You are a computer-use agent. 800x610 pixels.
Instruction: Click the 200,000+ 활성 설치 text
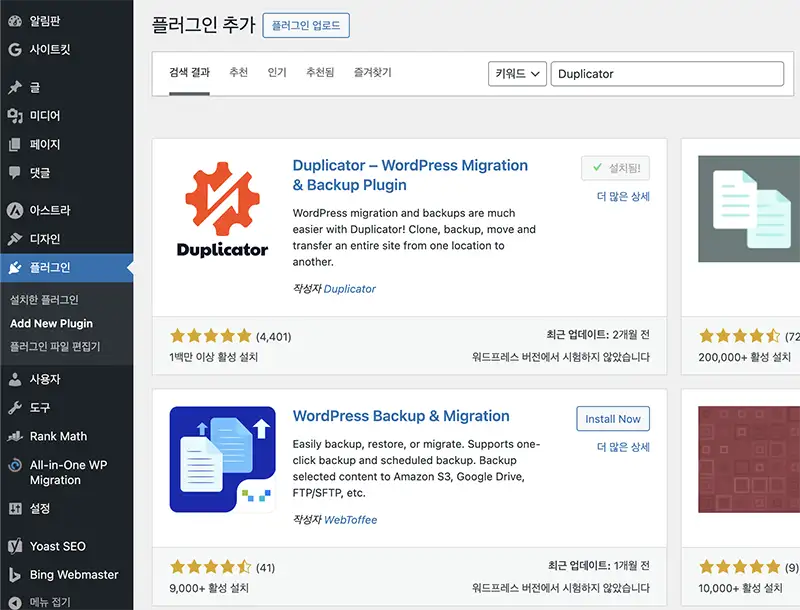click(745, 357)
